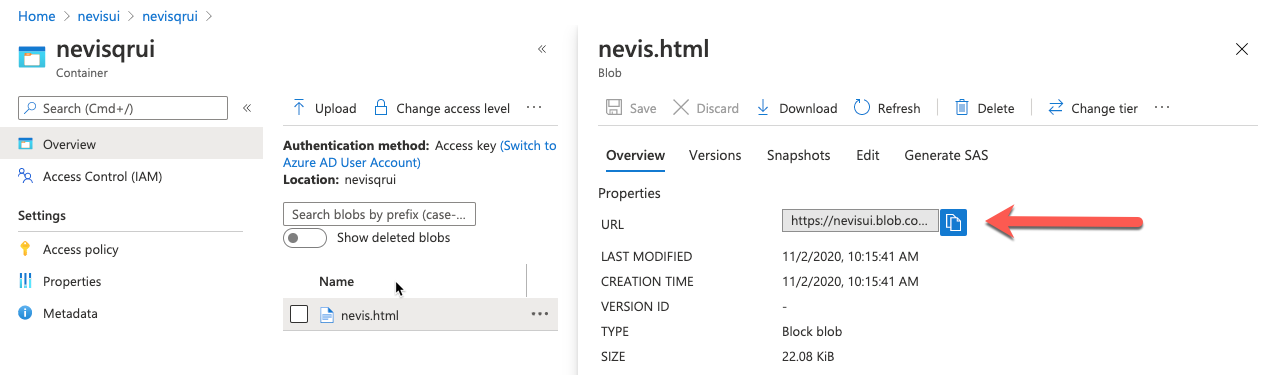The height and width of the screenshot is (375, 1270).
Task: Click Change access level label
Action: coord(453,108)
